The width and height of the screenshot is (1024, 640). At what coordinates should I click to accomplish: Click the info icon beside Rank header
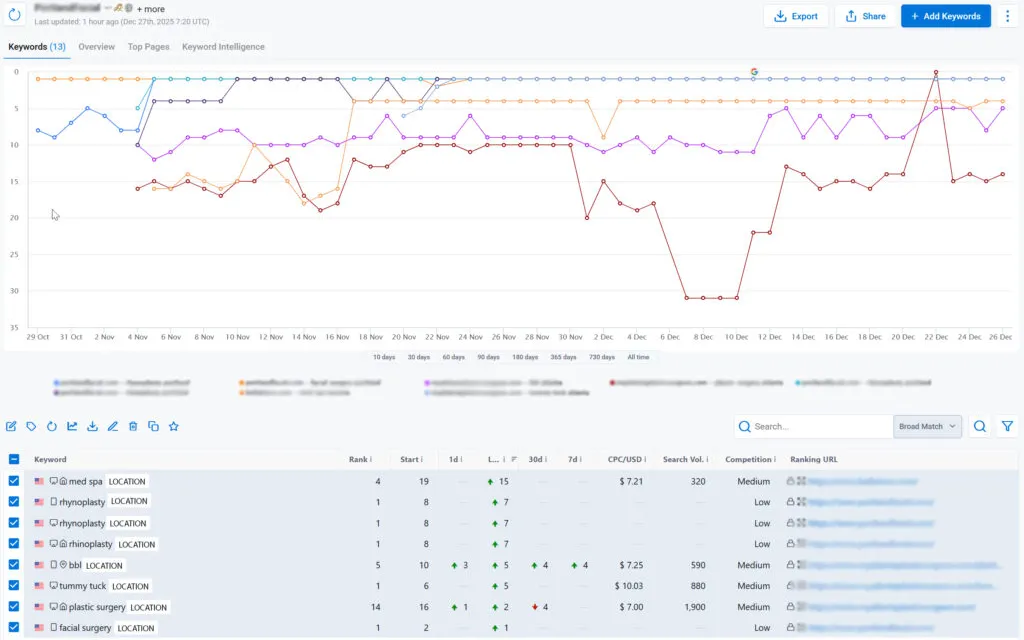pyautogui.click(x=371, y=460)
